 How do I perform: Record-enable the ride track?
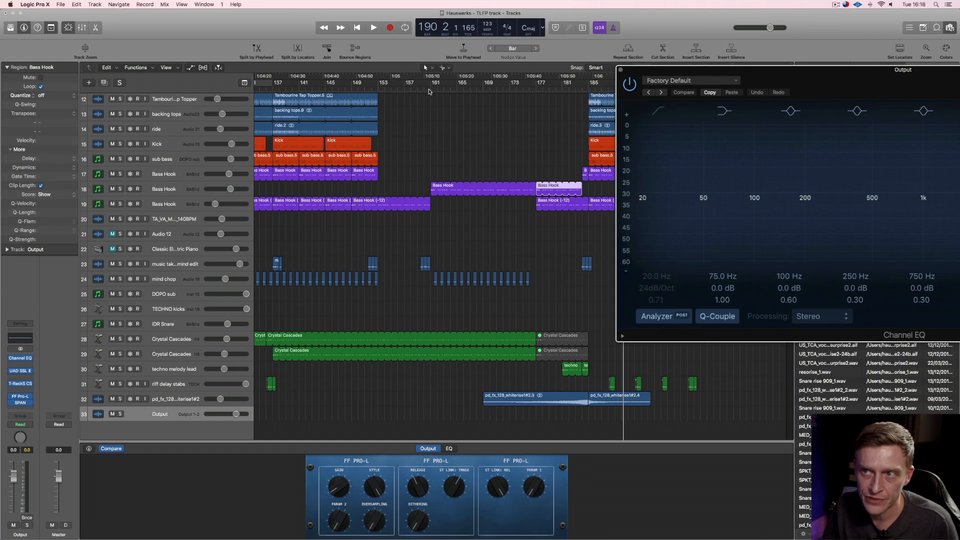pyautogui.click(x=137, y=129)
